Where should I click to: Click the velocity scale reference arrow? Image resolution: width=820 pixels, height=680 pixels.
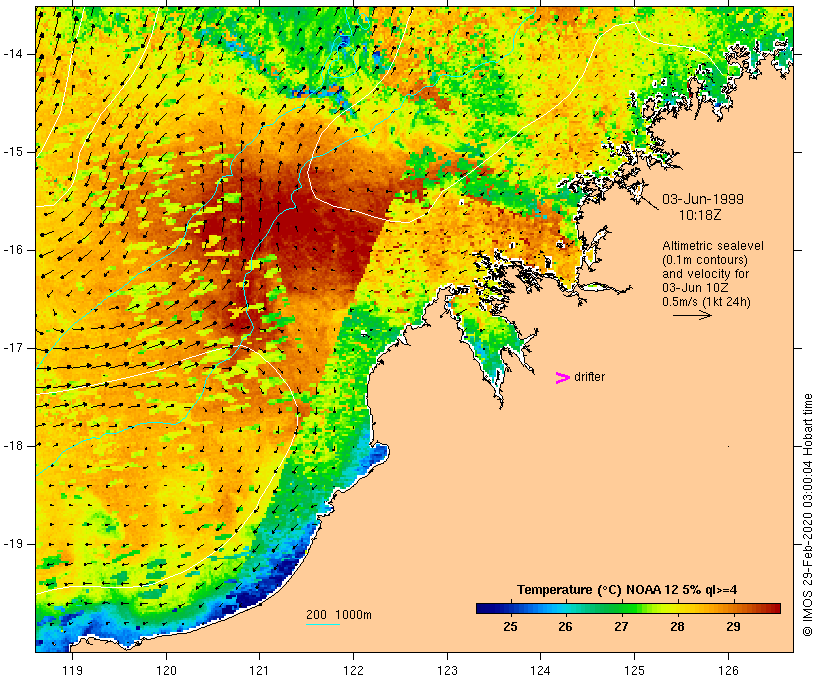(692, 315)
